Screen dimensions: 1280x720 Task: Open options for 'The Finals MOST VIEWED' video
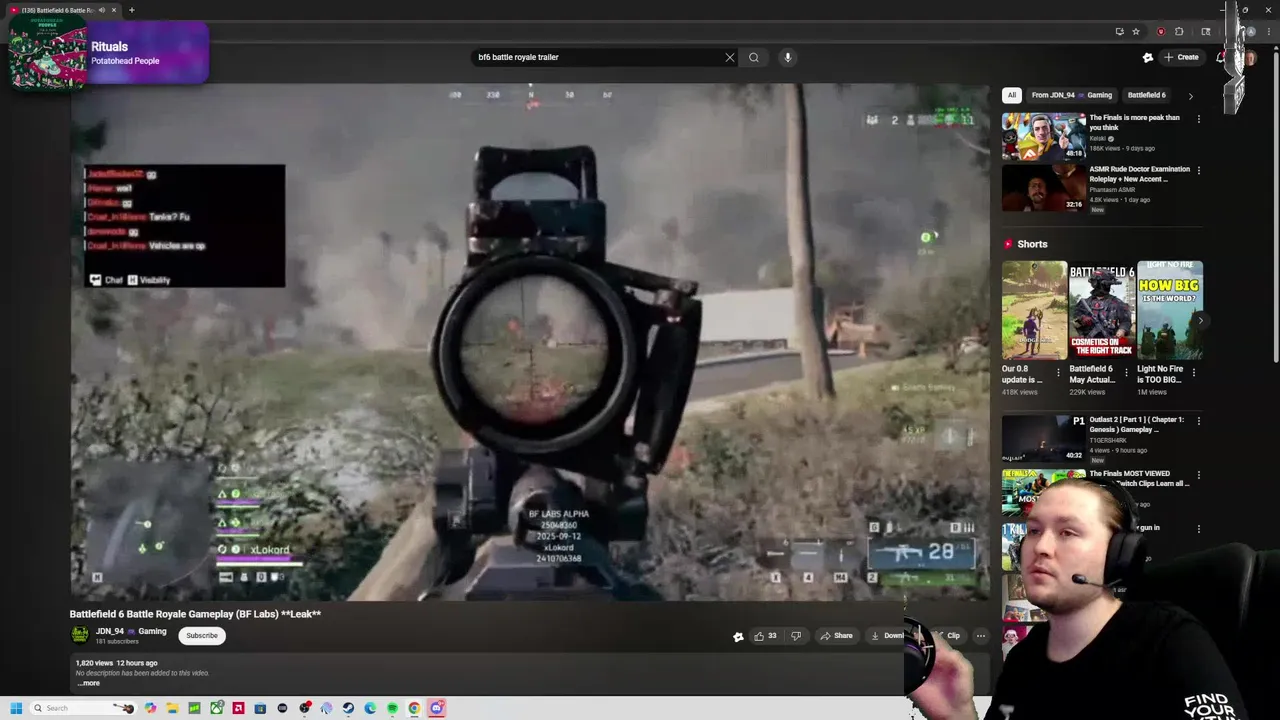pos(1198,475)
